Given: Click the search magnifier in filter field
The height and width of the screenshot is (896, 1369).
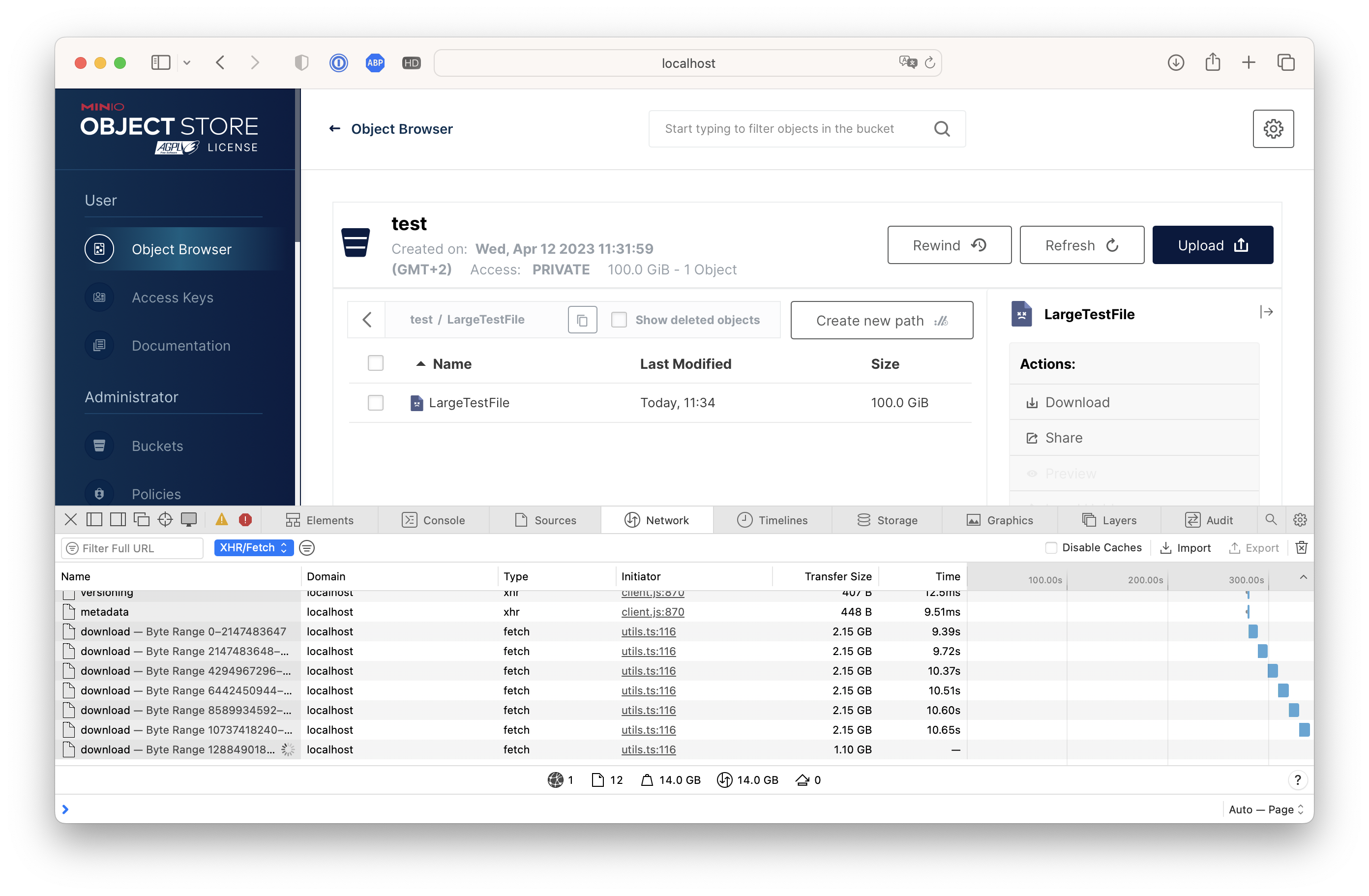Looking at the screenshot, I should (942, 128).
